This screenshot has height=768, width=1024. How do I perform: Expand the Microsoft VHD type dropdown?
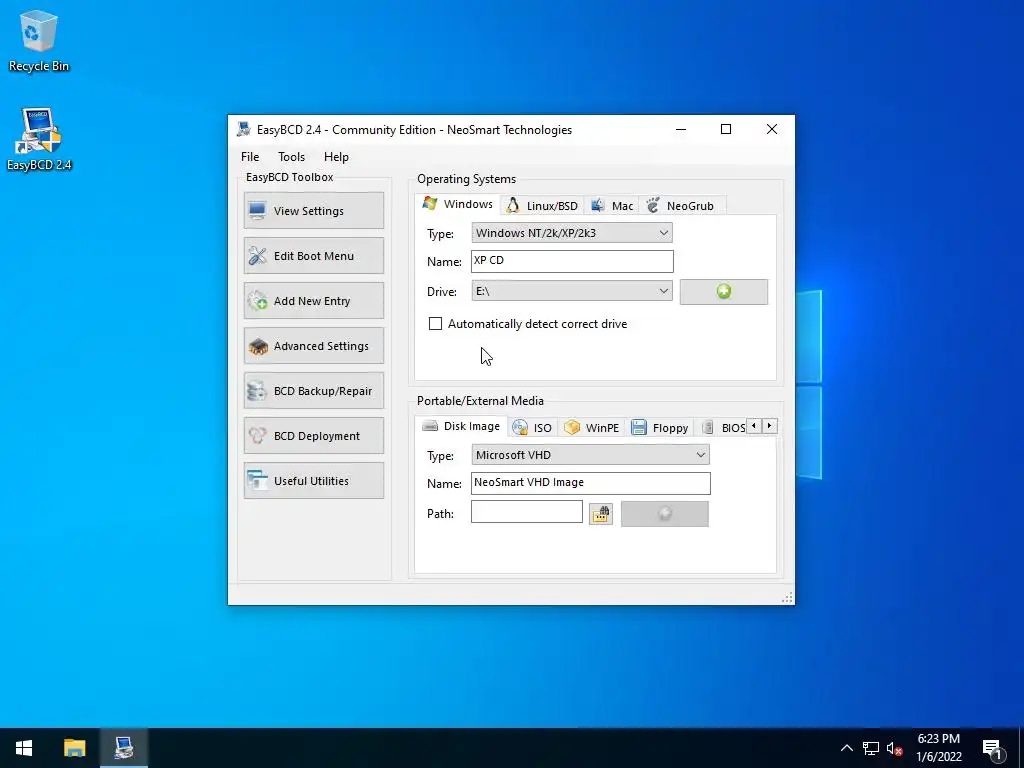coord(590,455)
